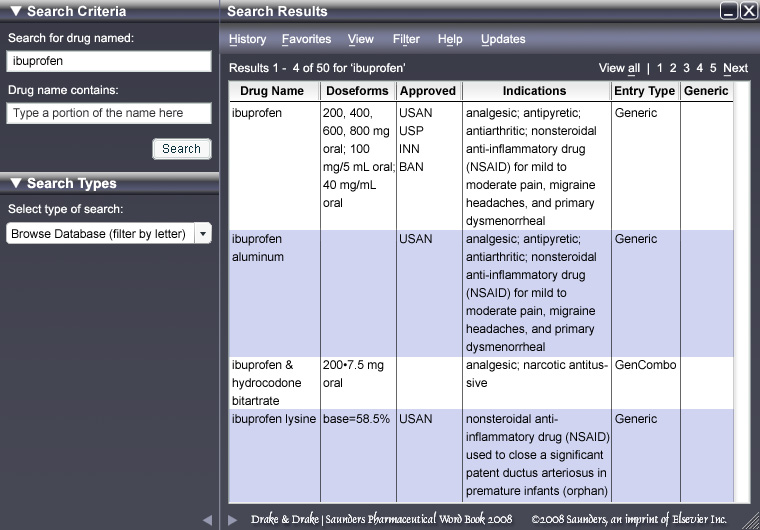Collapse the Search Criteria panel triangle
760x530 pixels.
coord(15,12)
